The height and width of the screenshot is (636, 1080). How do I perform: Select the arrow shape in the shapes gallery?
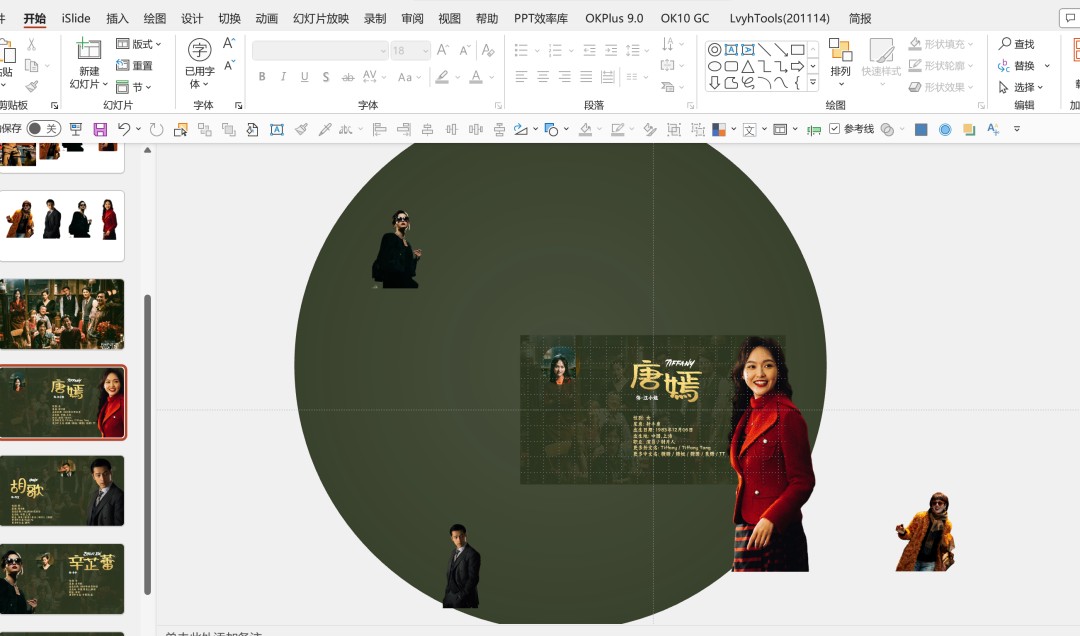[x=797, y=66]
